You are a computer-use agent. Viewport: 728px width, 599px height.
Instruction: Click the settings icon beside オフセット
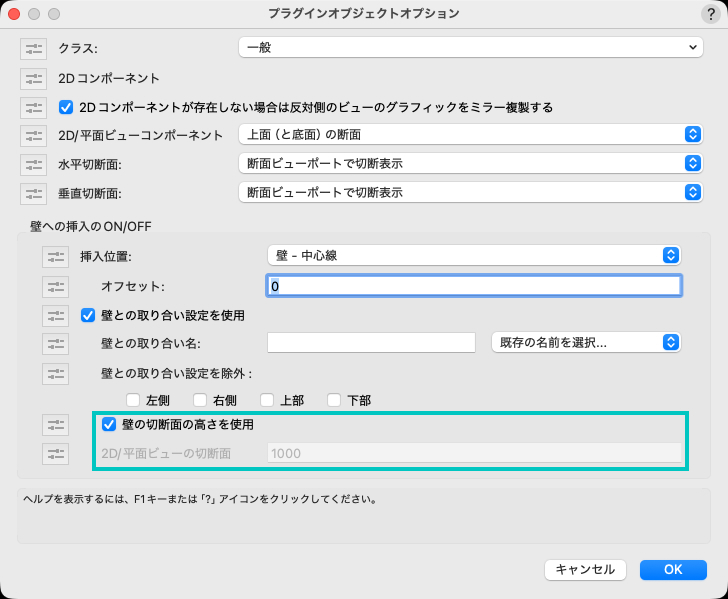tap(56, 287)
